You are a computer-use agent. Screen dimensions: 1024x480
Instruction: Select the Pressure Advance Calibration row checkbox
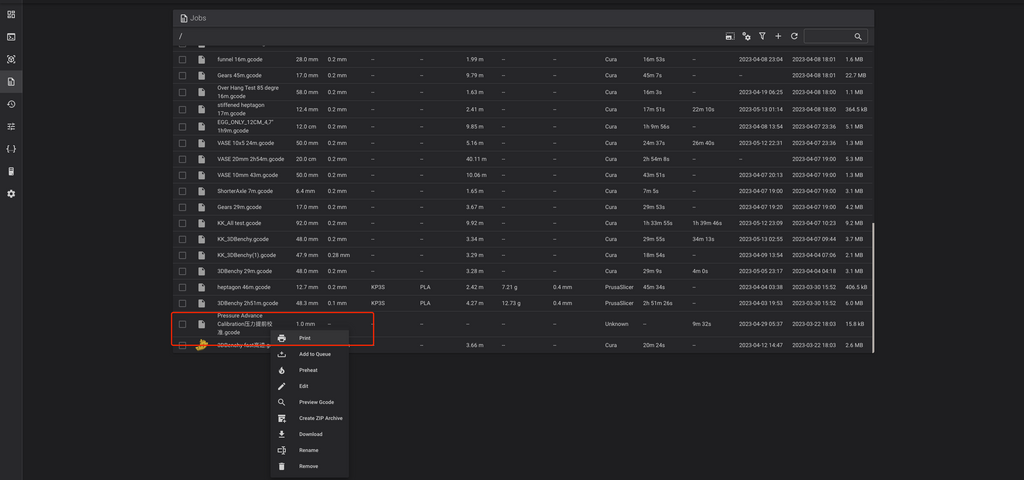pyautogui.click(x=183, y=324)
